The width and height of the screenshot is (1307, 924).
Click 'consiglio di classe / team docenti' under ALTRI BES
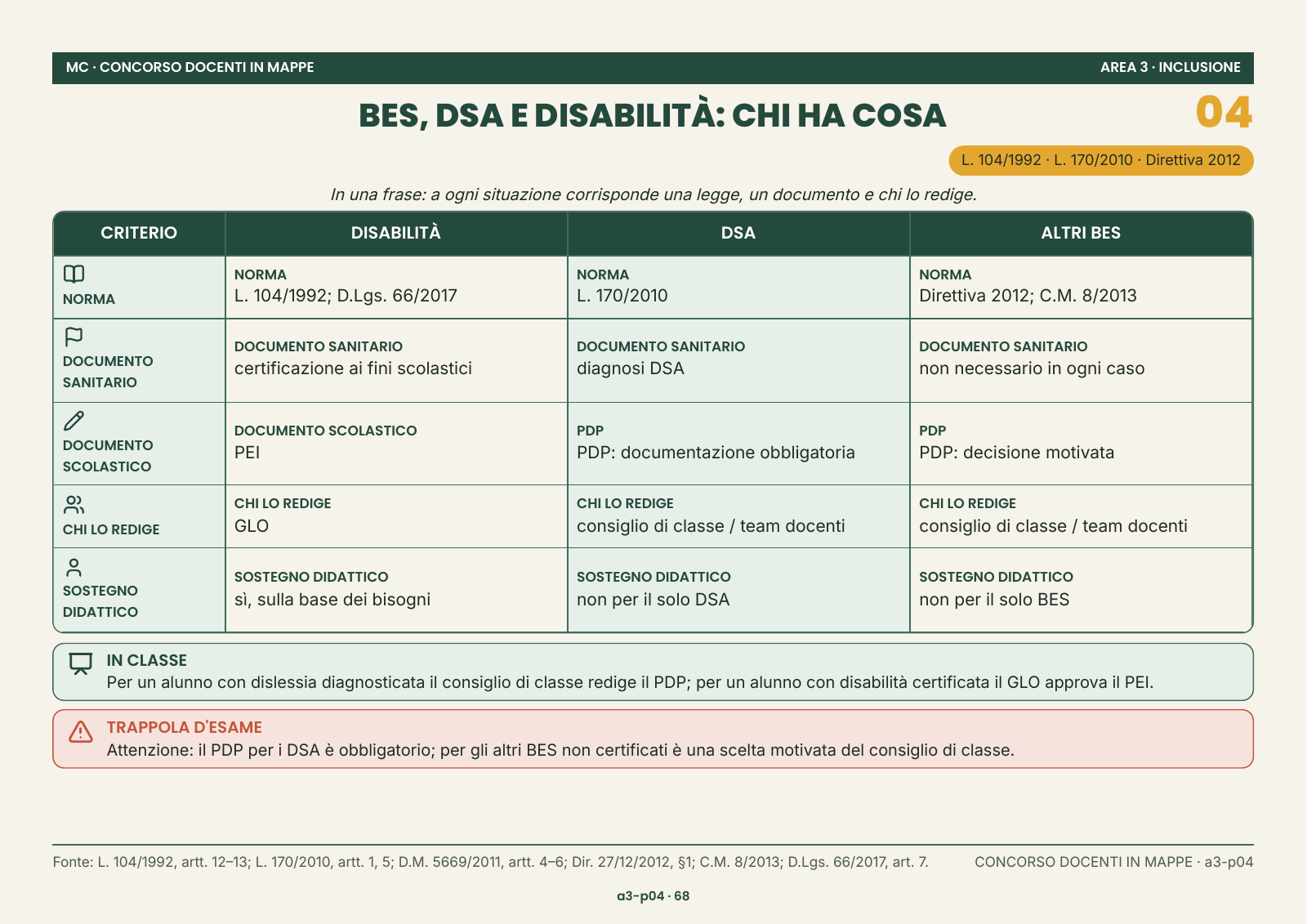1053,526
